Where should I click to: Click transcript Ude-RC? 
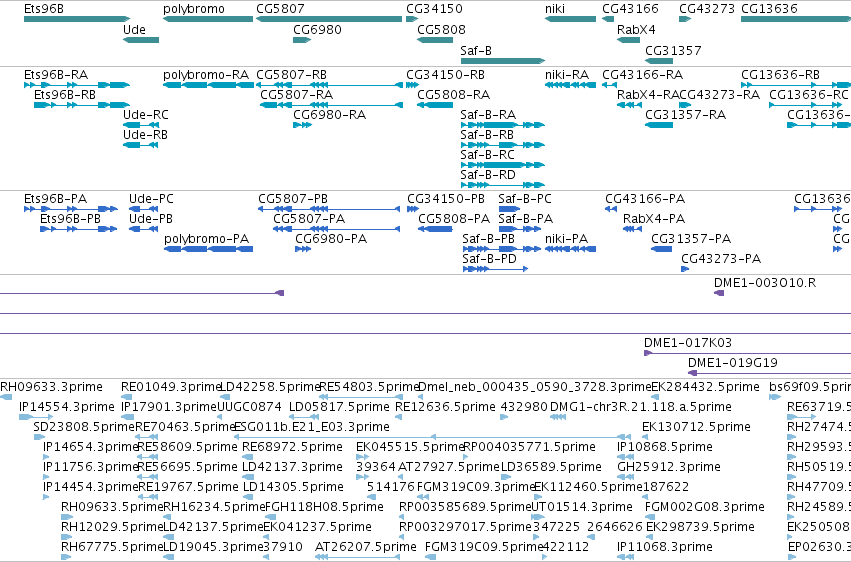(141, 125)
